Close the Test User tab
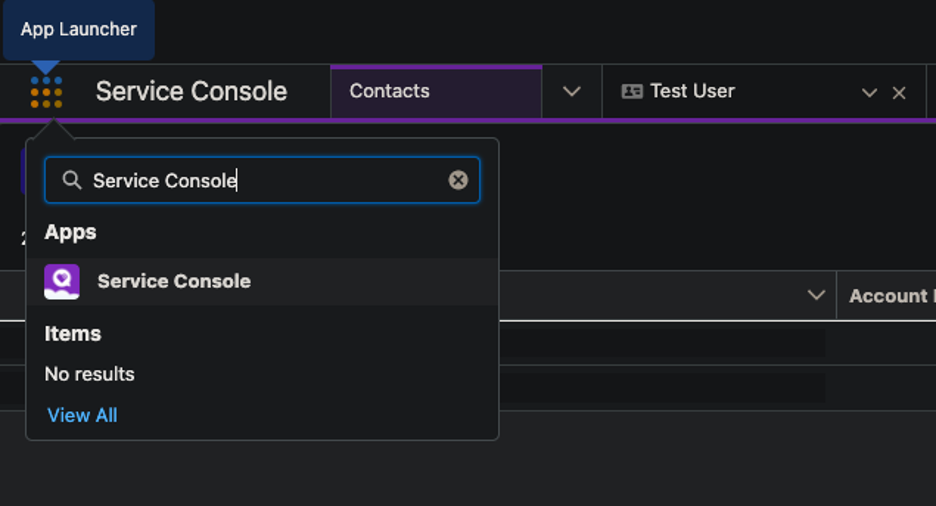The height and width of the screenshot is (506, 936). tap(899, 93)
